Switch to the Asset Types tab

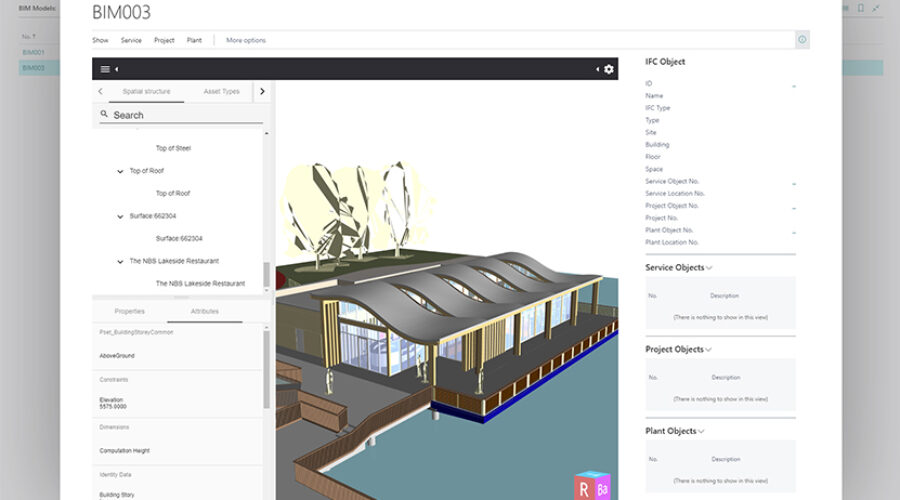click(x=222, y=91)
